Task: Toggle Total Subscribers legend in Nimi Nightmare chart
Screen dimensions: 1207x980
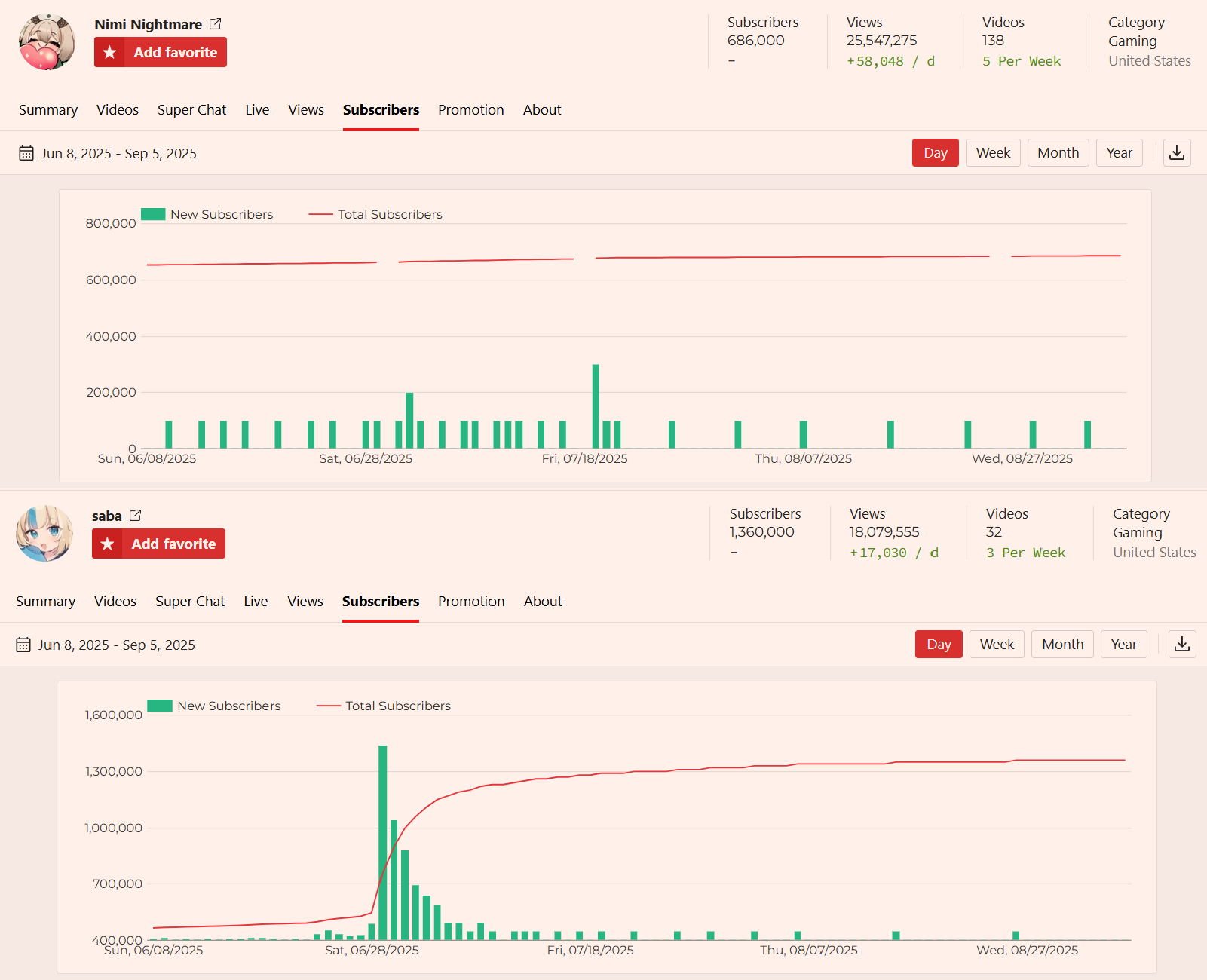Action: 375,214
